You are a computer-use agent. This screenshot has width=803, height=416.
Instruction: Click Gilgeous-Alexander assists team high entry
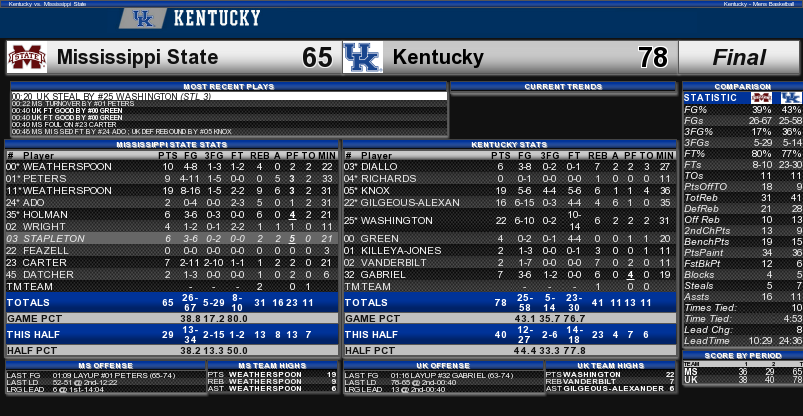point(611,389)
